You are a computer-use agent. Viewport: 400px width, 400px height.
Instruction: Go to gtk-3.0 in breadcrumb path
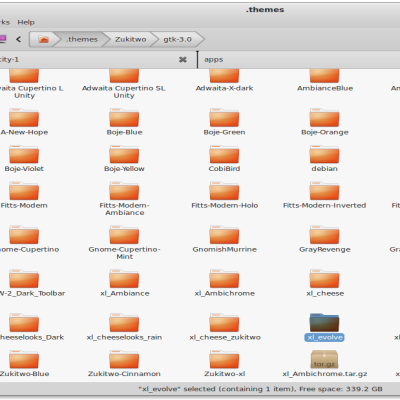tap(177, 39)
